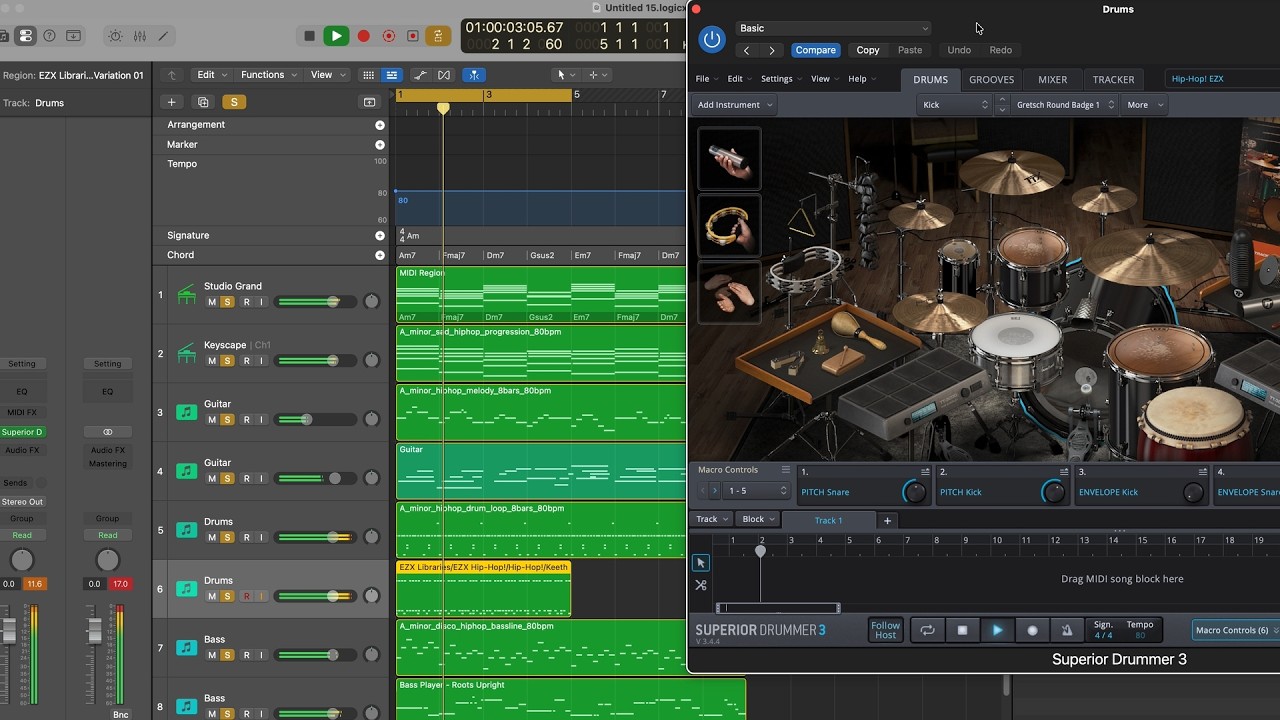Click the Compare button
The image size is (1280, 720).
click(x=815, y=50)
